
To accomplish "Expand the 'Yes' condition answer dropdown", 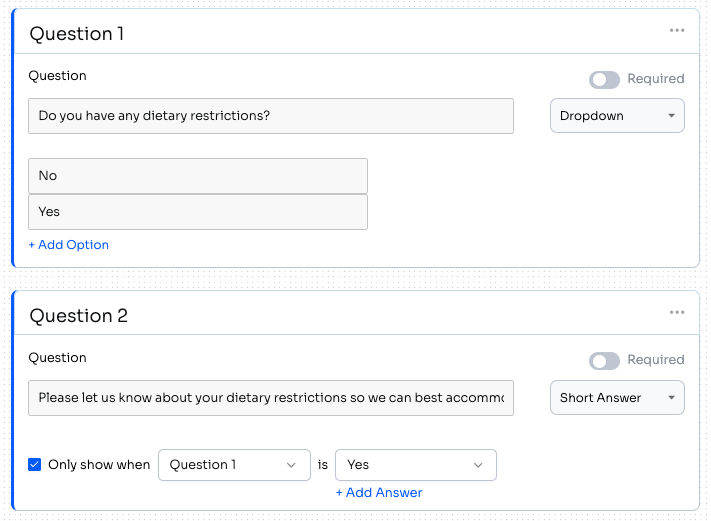I will (415, 465).
